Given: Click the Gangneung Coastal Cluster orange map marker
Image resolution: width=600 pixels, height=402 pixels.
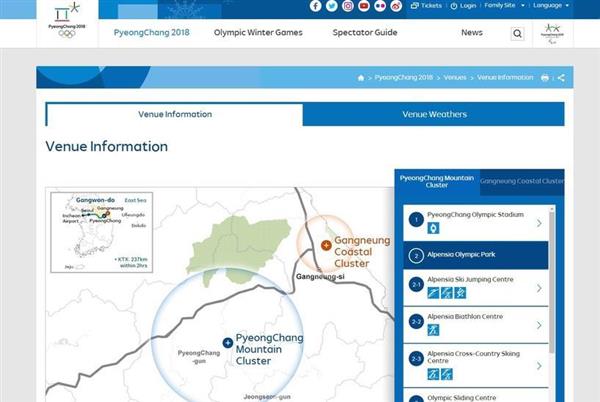Looking at the screenshot, I should (326, 245).
